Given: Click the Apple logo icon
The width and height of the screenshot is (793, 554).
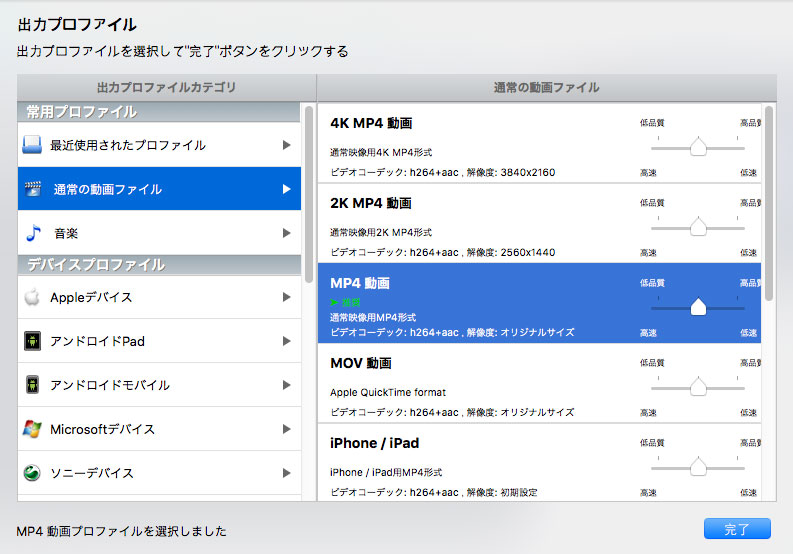Looking at the screenshot, I should (32, 297).
